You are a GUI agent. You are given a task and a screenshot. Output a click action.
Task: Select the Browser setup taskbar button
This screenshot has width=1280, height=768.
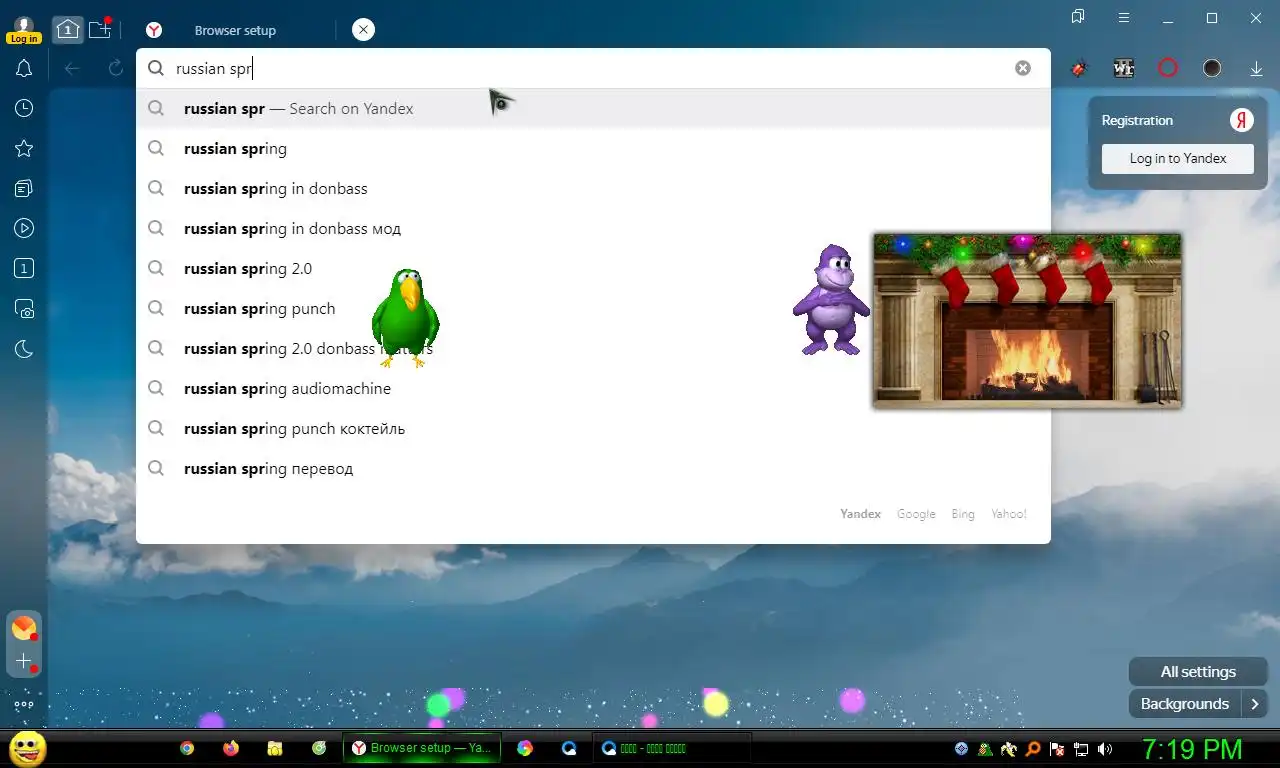(421, 748)
